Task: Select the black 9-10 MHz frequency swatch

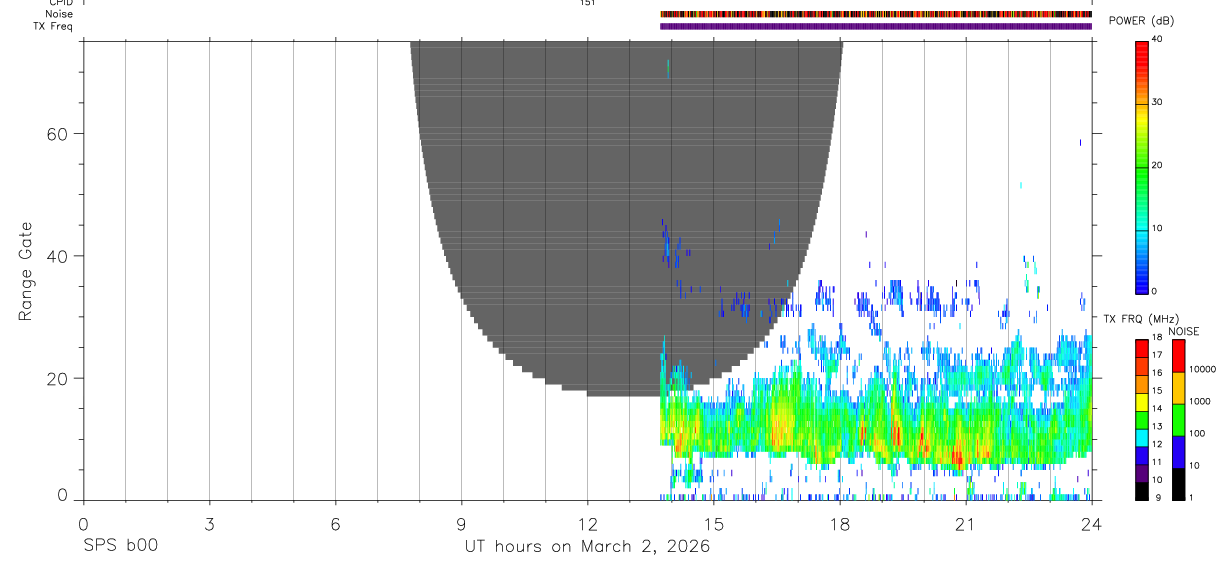Action: pos(1141,491)
